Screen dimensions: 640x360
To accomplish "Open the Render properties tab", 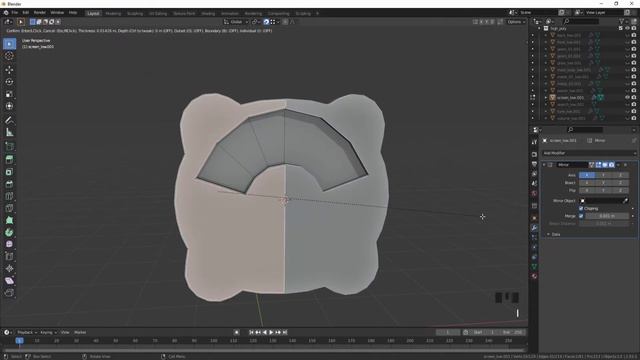I will click(x=534, y=155).
